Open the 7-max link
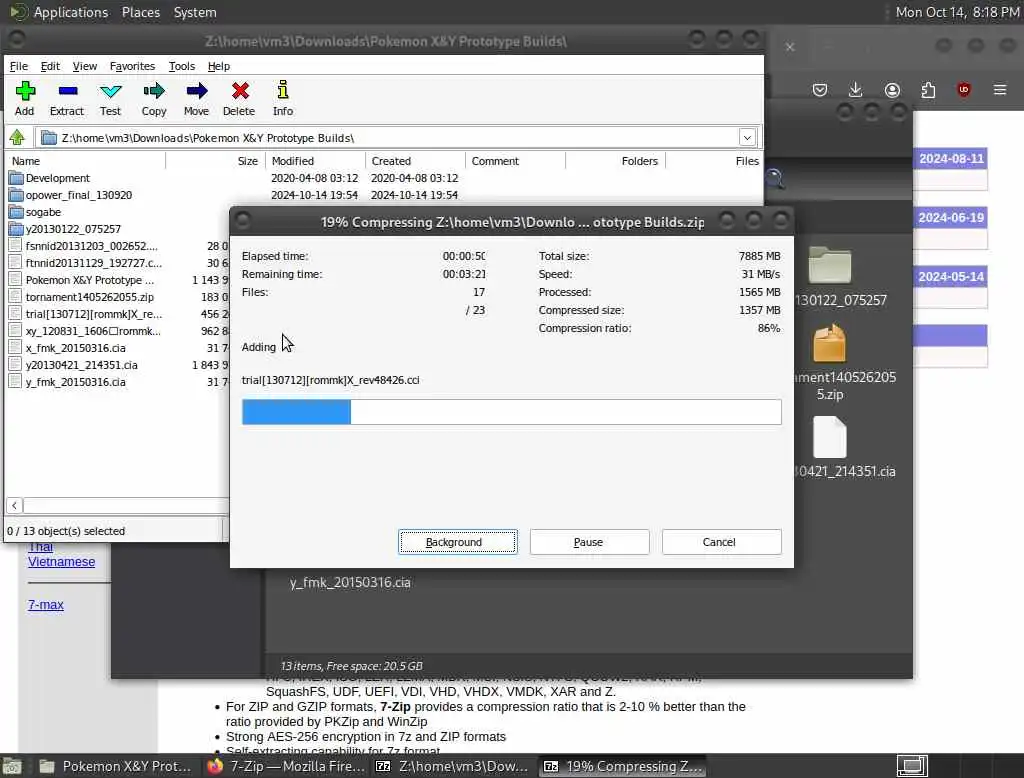Viewport: 1024px width, 778px height. (46, 605)
